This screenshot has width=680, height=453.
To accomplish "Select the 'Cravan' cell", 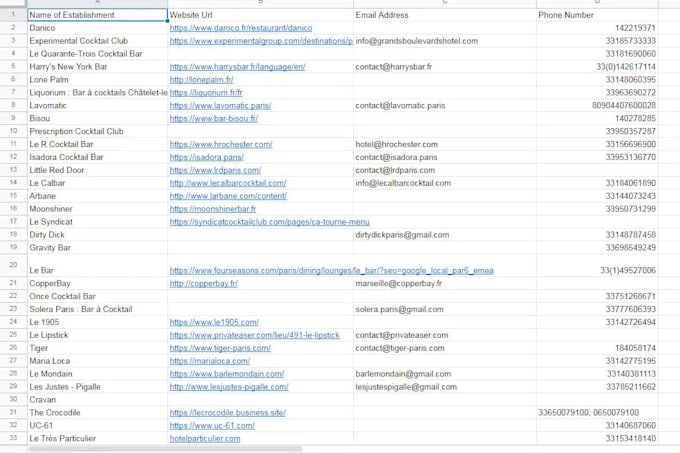I will pyautogui.click(x=98, y=400).
